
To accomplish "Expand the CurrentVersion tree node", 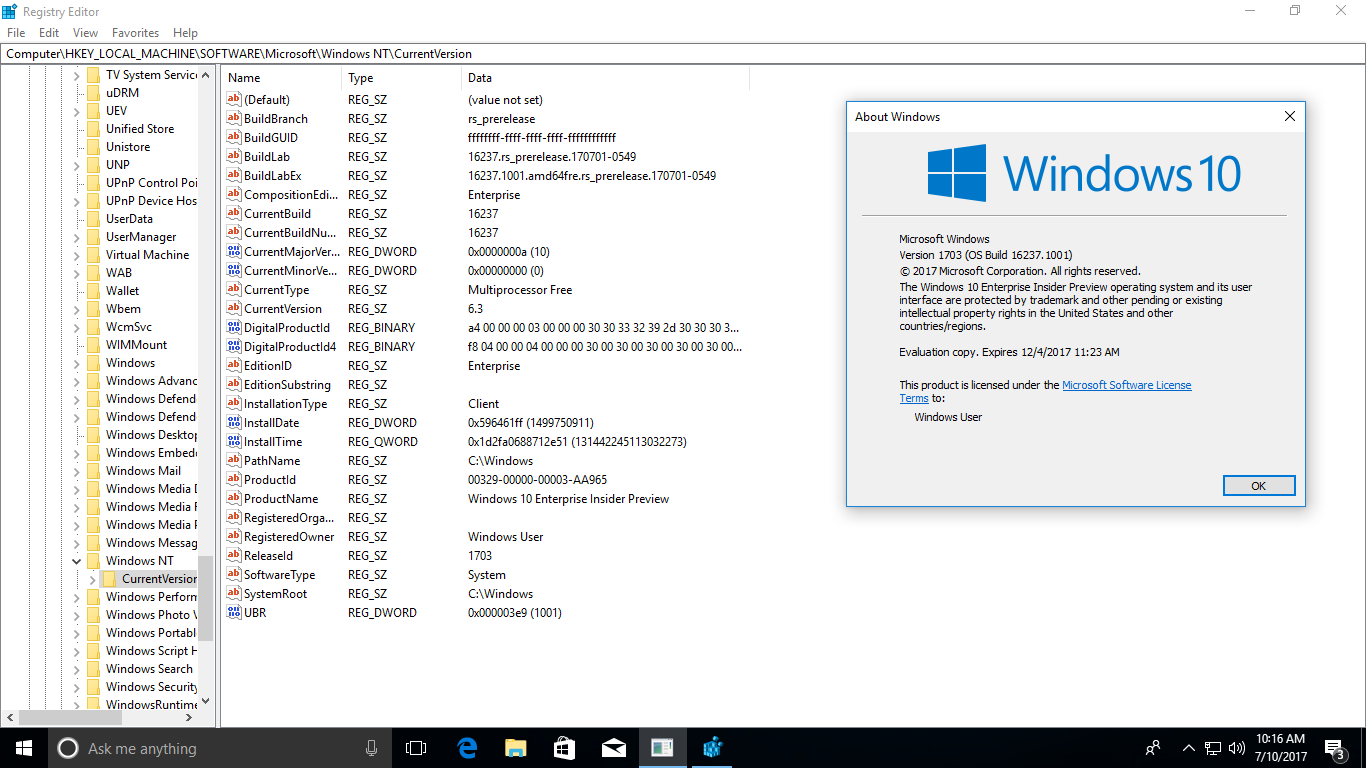I will pos(92,579).
